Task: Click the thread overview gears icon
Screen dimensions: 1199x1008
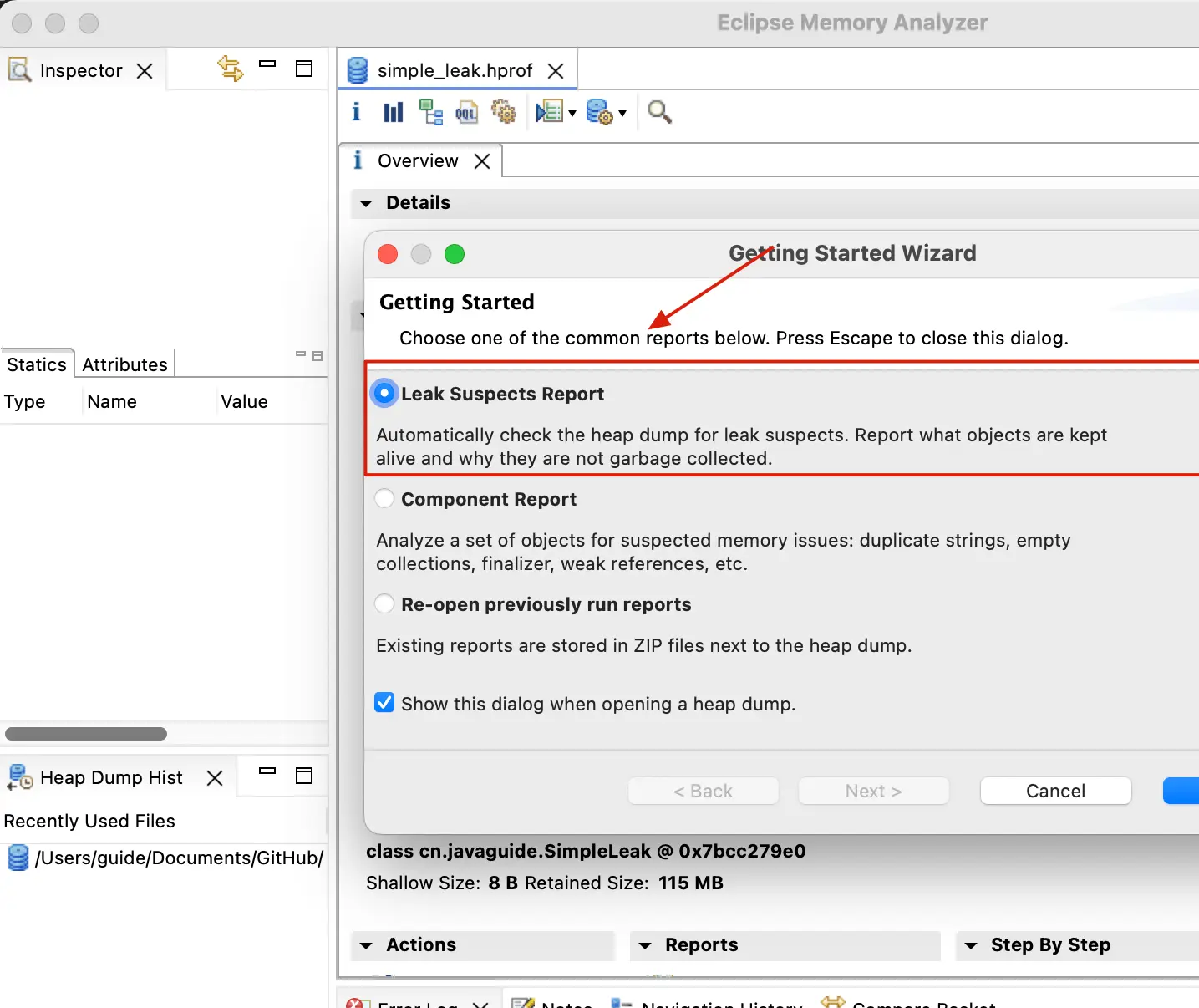Action: point(503,112)
